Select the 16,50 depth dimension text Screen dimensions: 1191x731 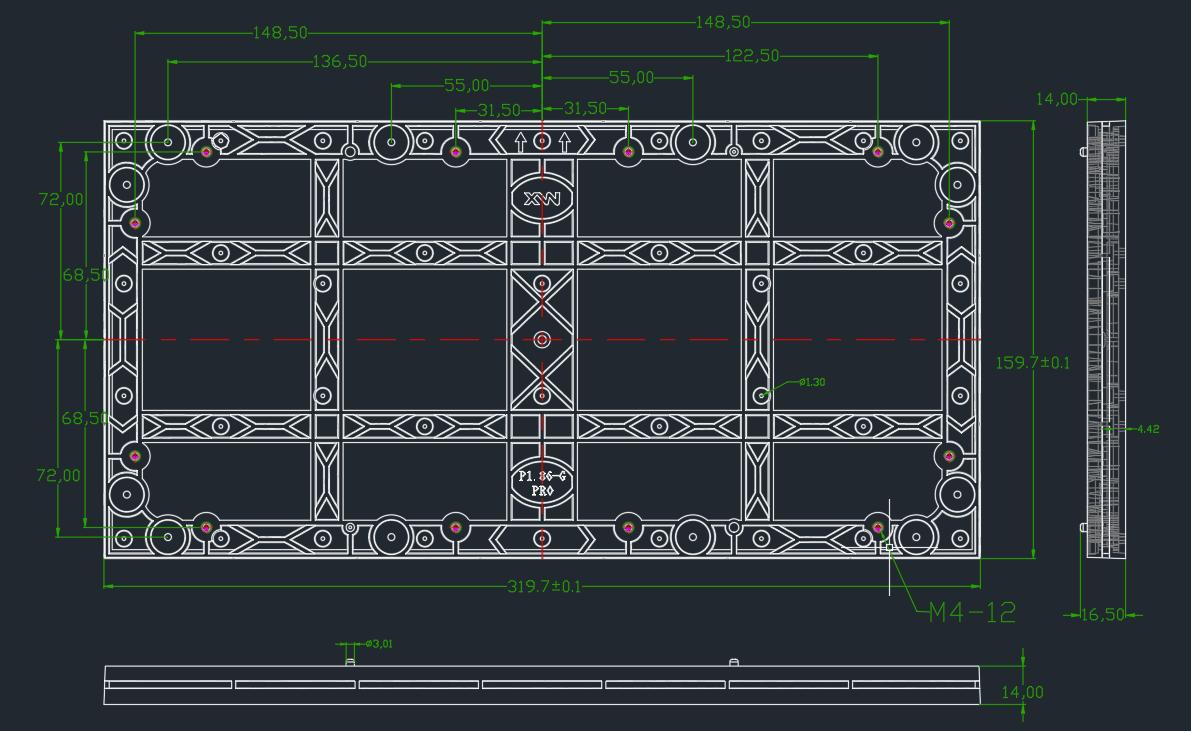tap(1102, 614)
